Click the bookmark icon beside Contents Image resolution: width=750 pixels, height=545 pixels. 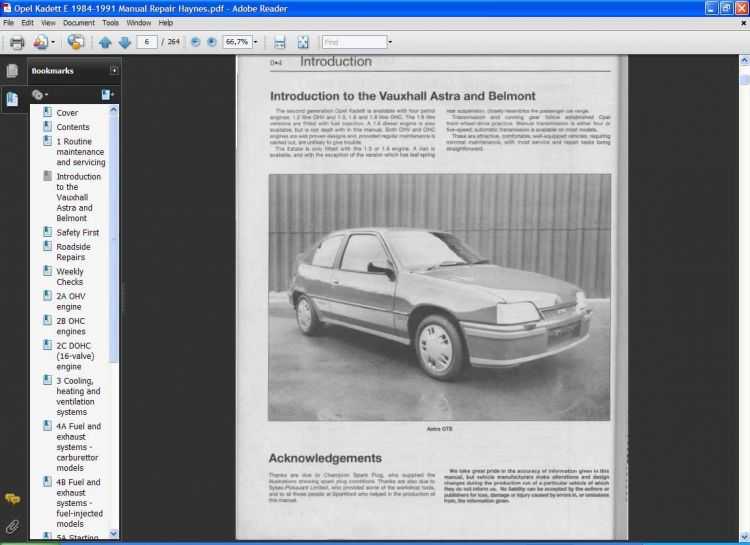(x=47, y=126)
